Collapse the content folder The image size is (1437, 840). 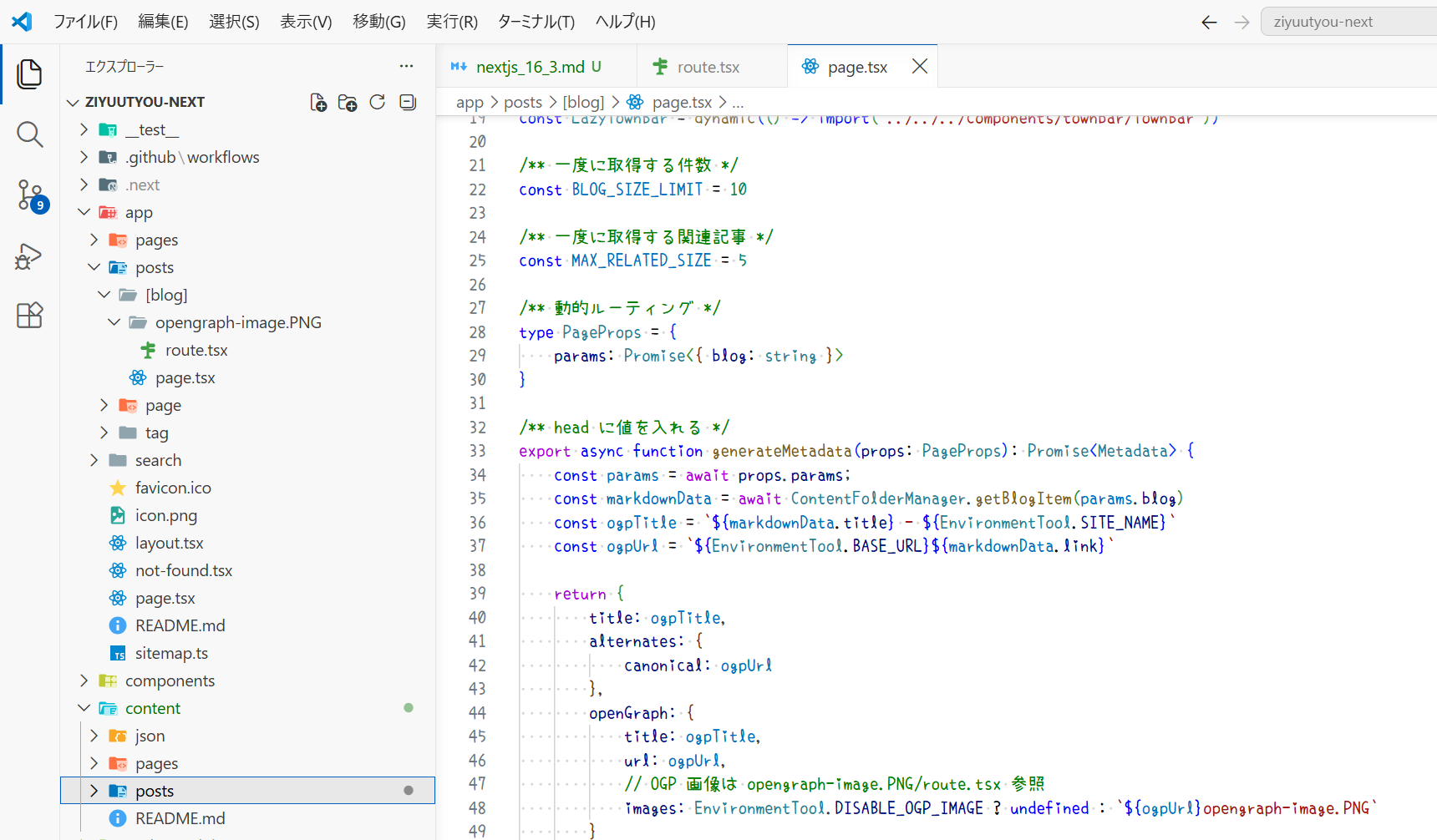pyautogui.click(x=84, y=708)
